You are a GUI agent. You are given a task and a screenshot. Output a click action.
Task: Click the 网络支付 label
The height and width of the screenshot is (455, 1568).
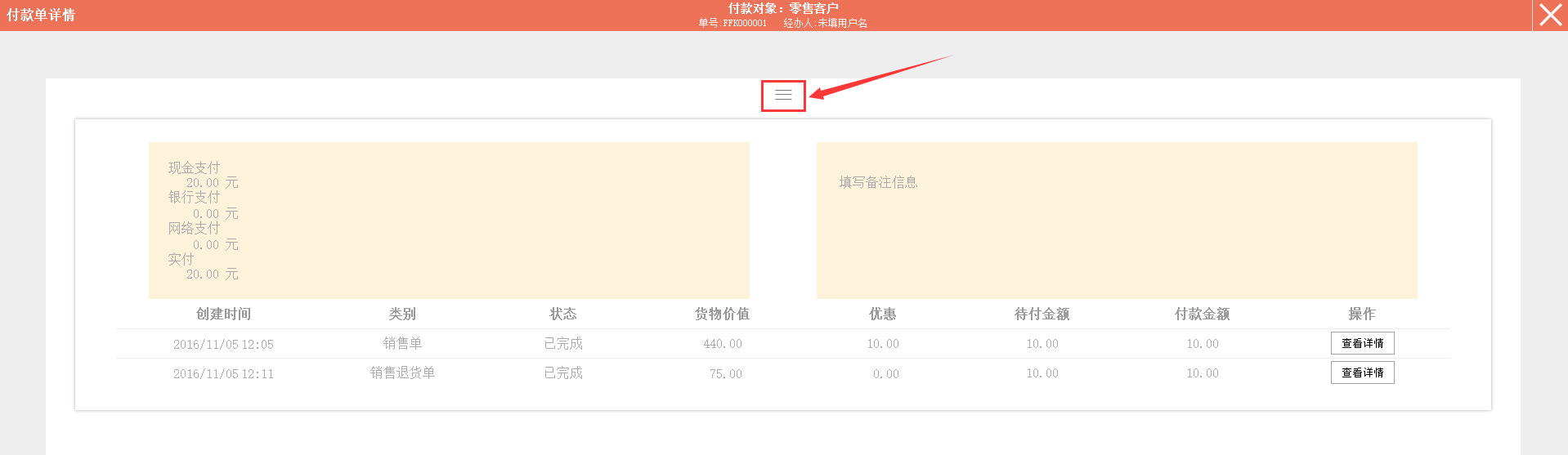tap(194, 228)
